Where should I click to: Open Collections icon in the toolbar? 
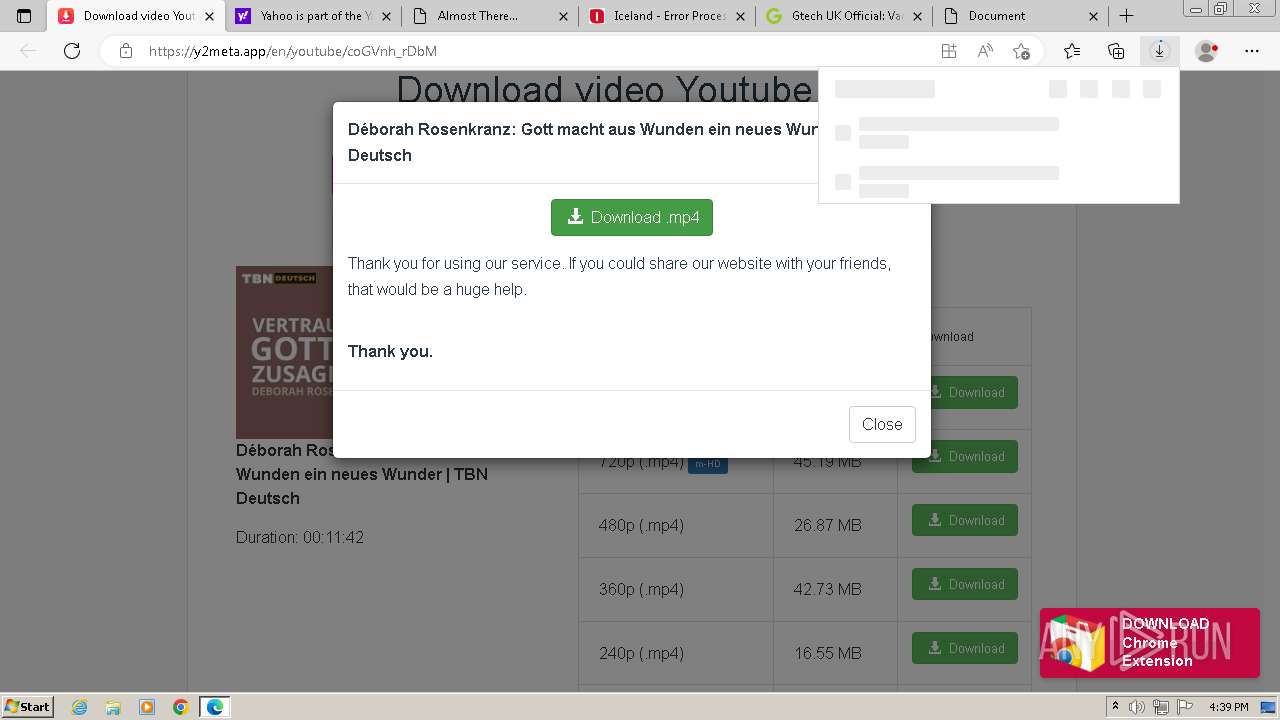[1116, 51]
